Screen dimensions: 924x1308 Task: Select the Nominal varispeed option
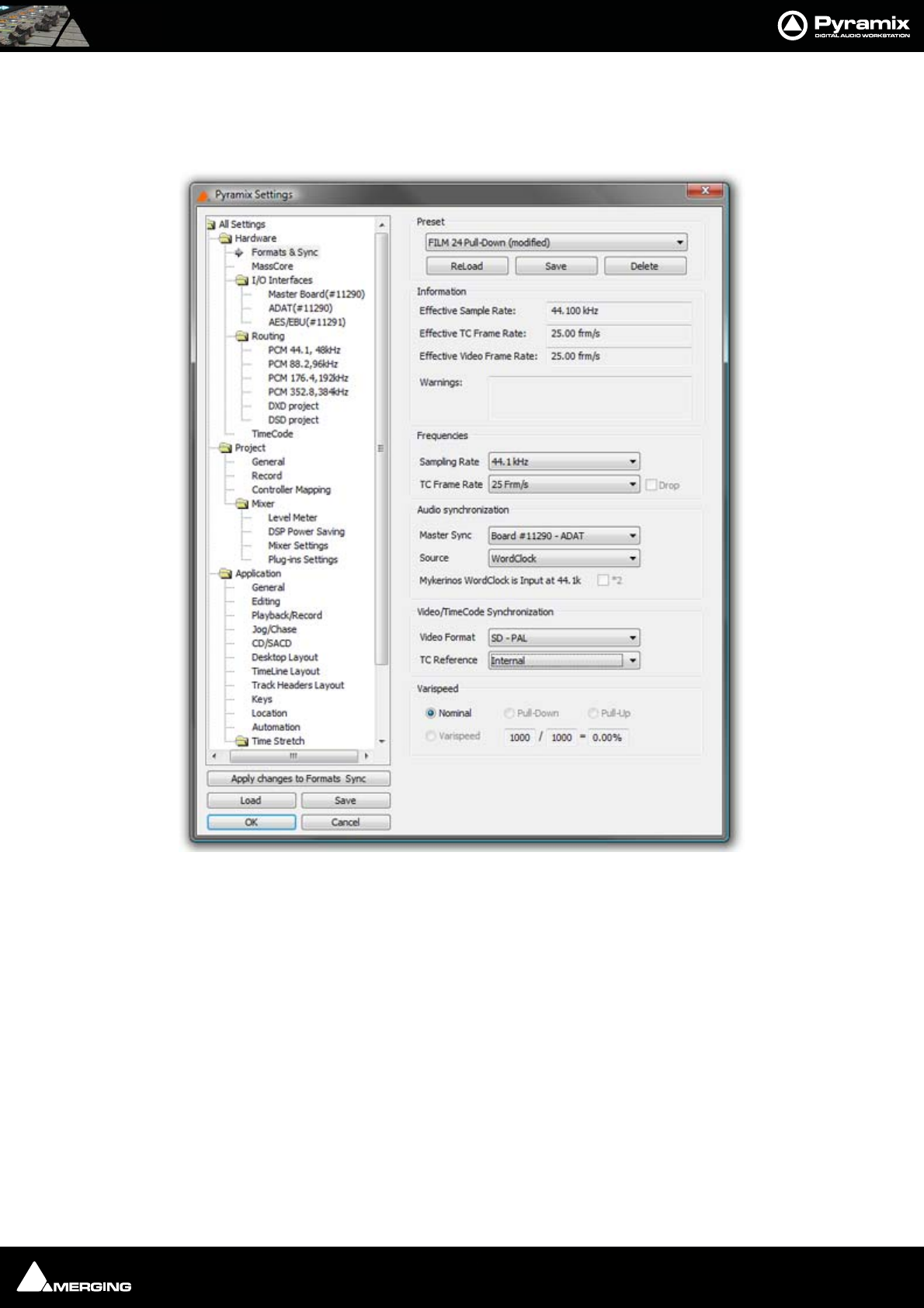[x=431, y=713]
